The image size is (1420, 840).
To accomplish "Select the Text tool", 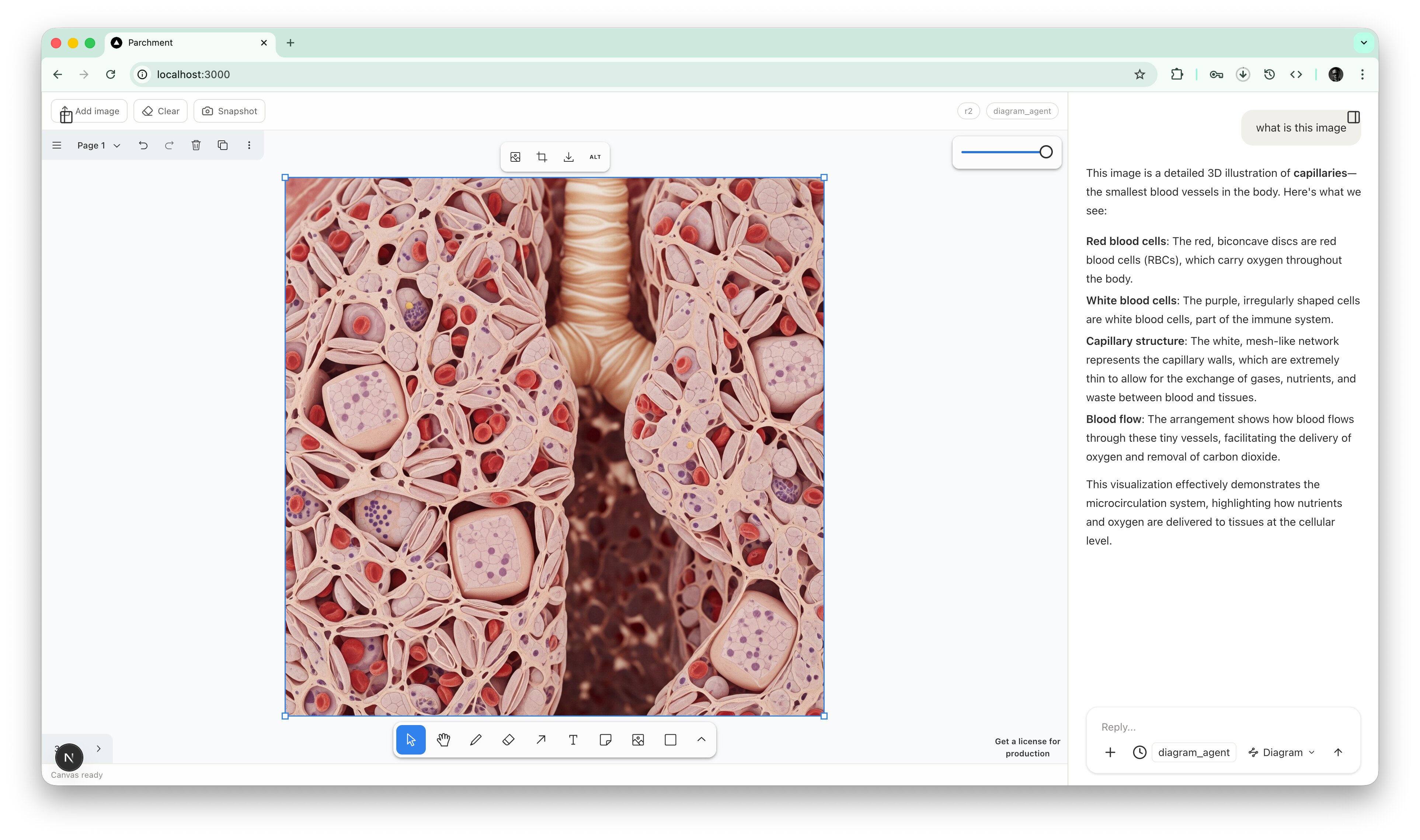I will [573, 739].
